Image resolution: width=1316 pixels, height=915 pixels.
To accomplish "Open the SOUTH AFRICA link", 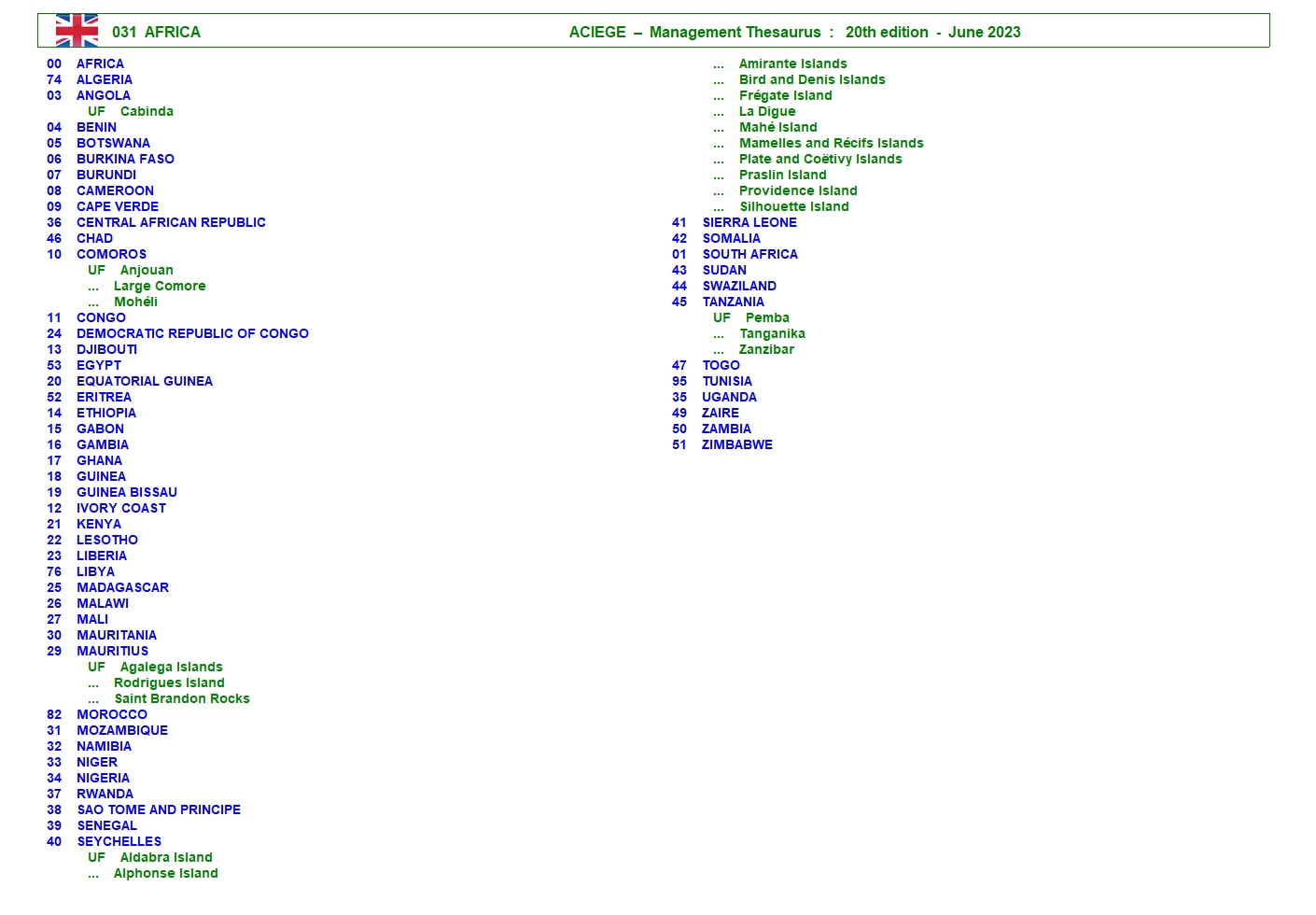I will click(749, 254).
